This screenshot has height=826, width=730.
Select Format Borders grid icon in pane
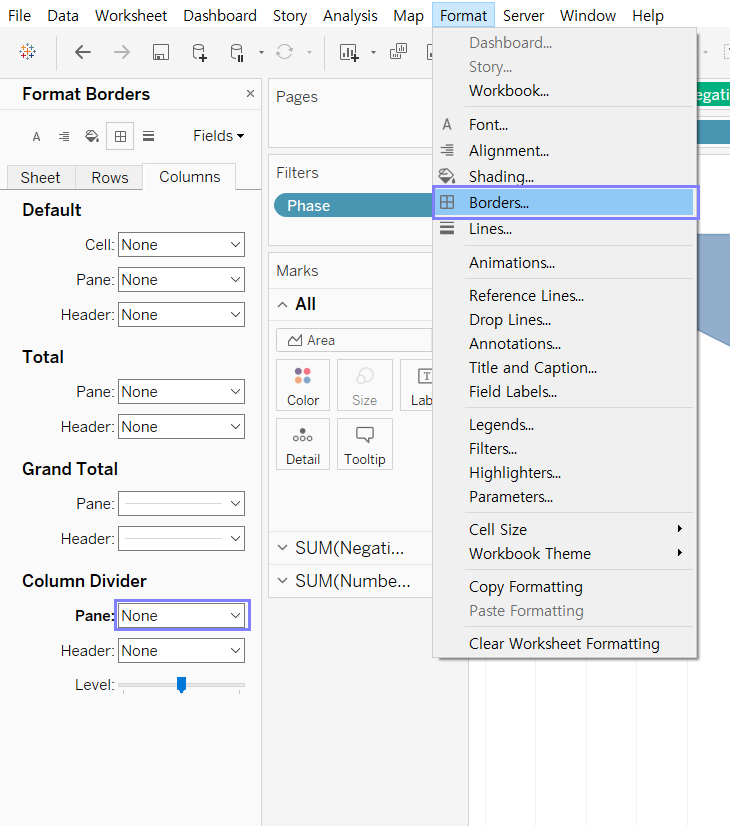click(x=120, y=137)
